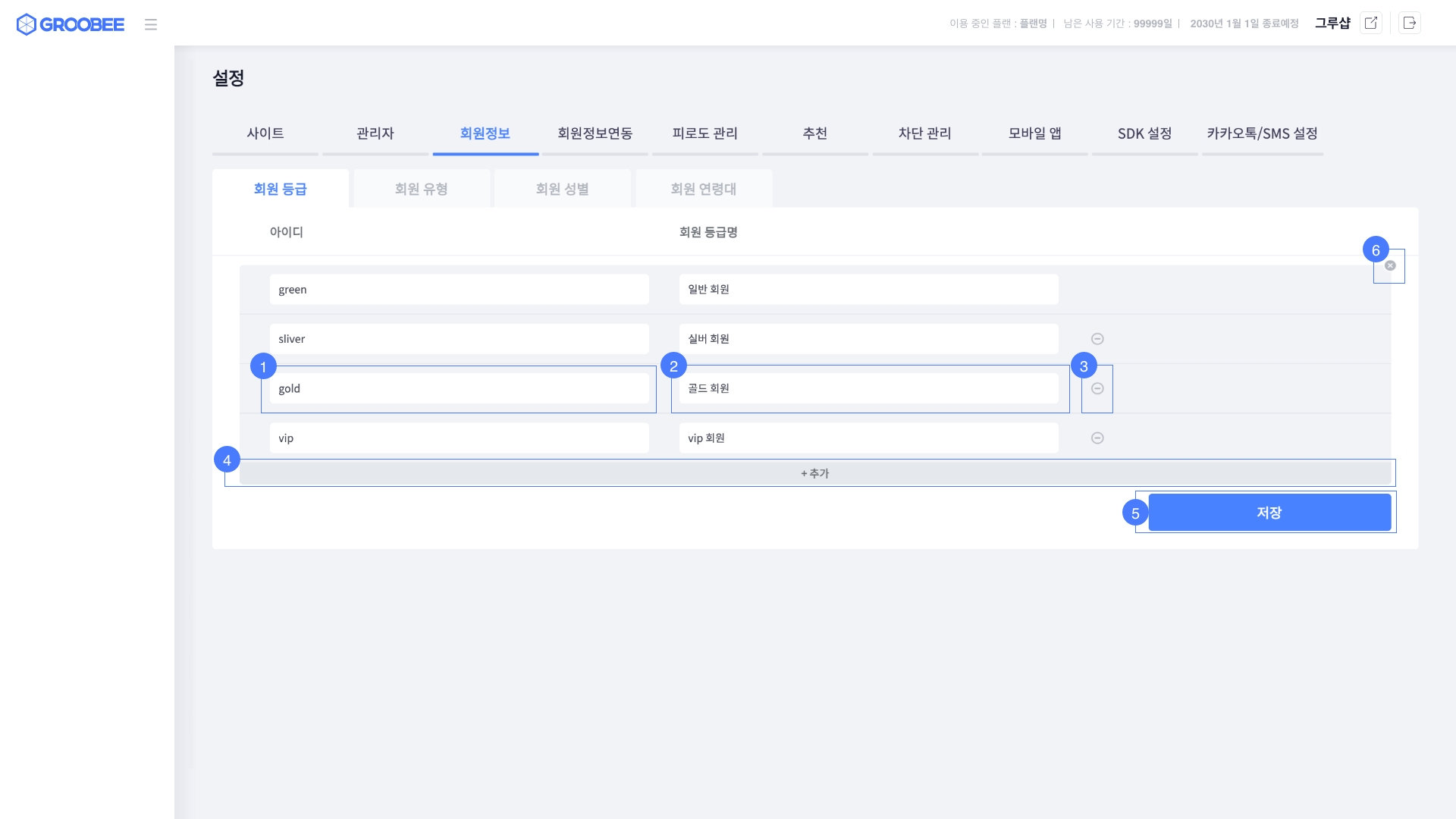Open the 관리자 tab
The height and width of the screenshot is (819, 1456).
pyautogui.click(x=375, y=133)
